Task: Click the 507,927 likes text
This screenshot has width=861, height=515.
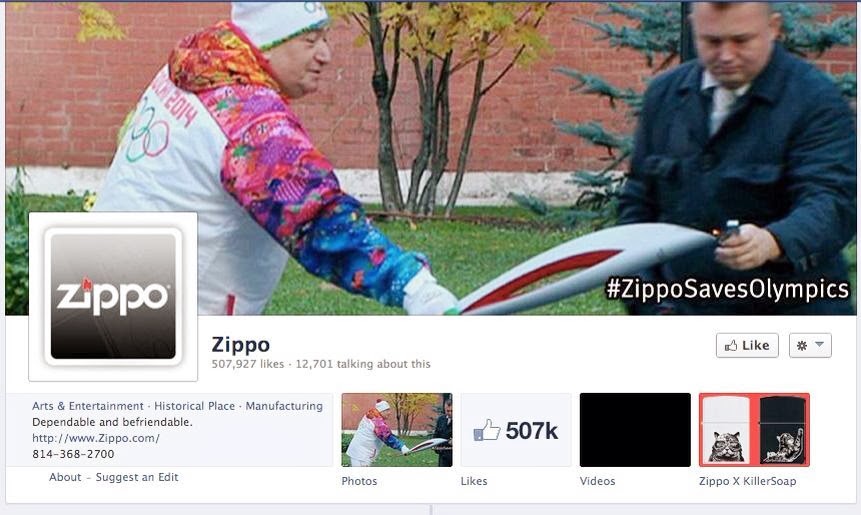Action: [248, 364]
